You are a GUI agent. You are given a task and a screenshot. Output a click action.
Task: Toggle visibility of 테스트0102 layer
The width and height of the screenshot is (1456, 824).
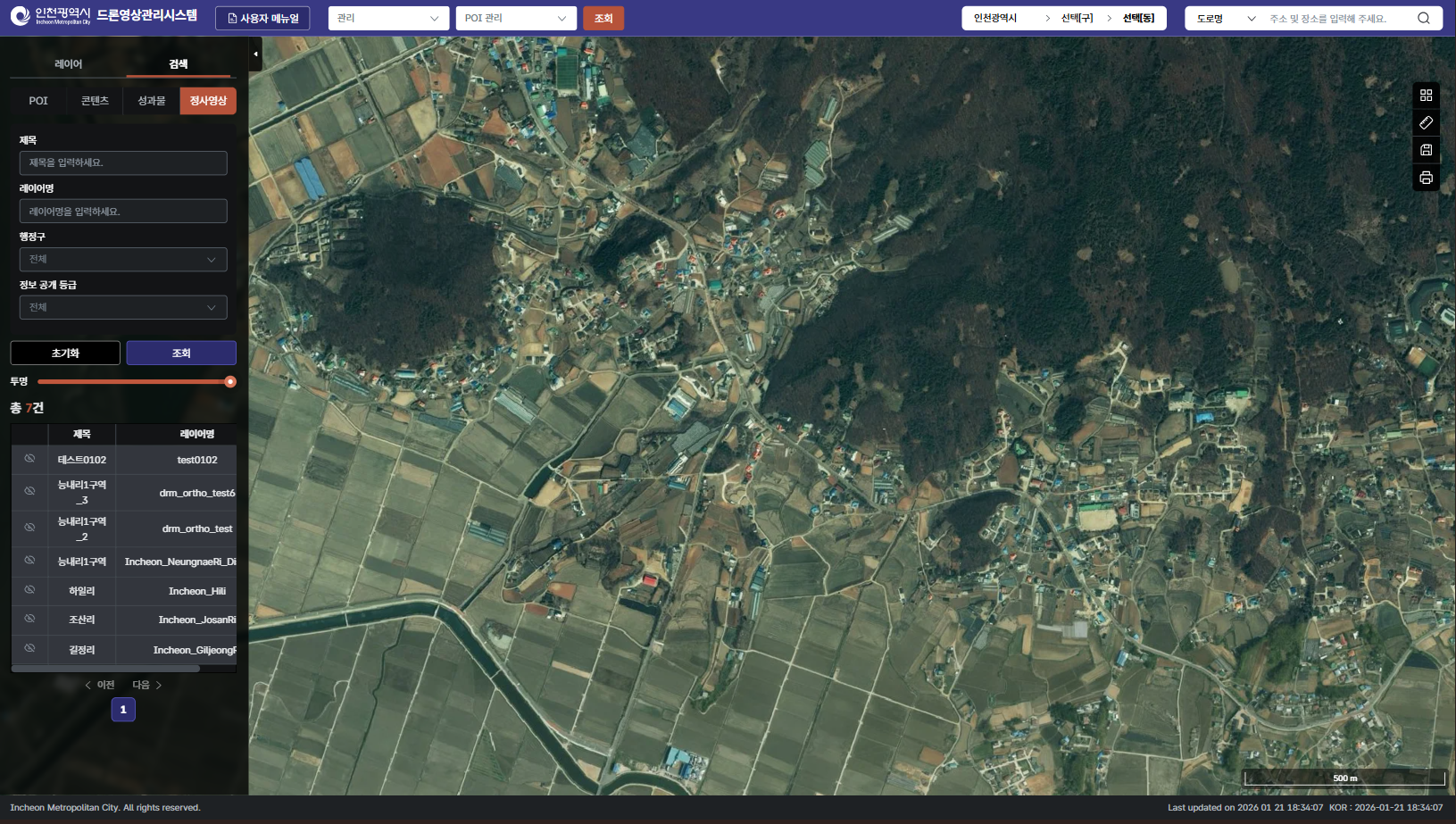(x=29, y=459)
